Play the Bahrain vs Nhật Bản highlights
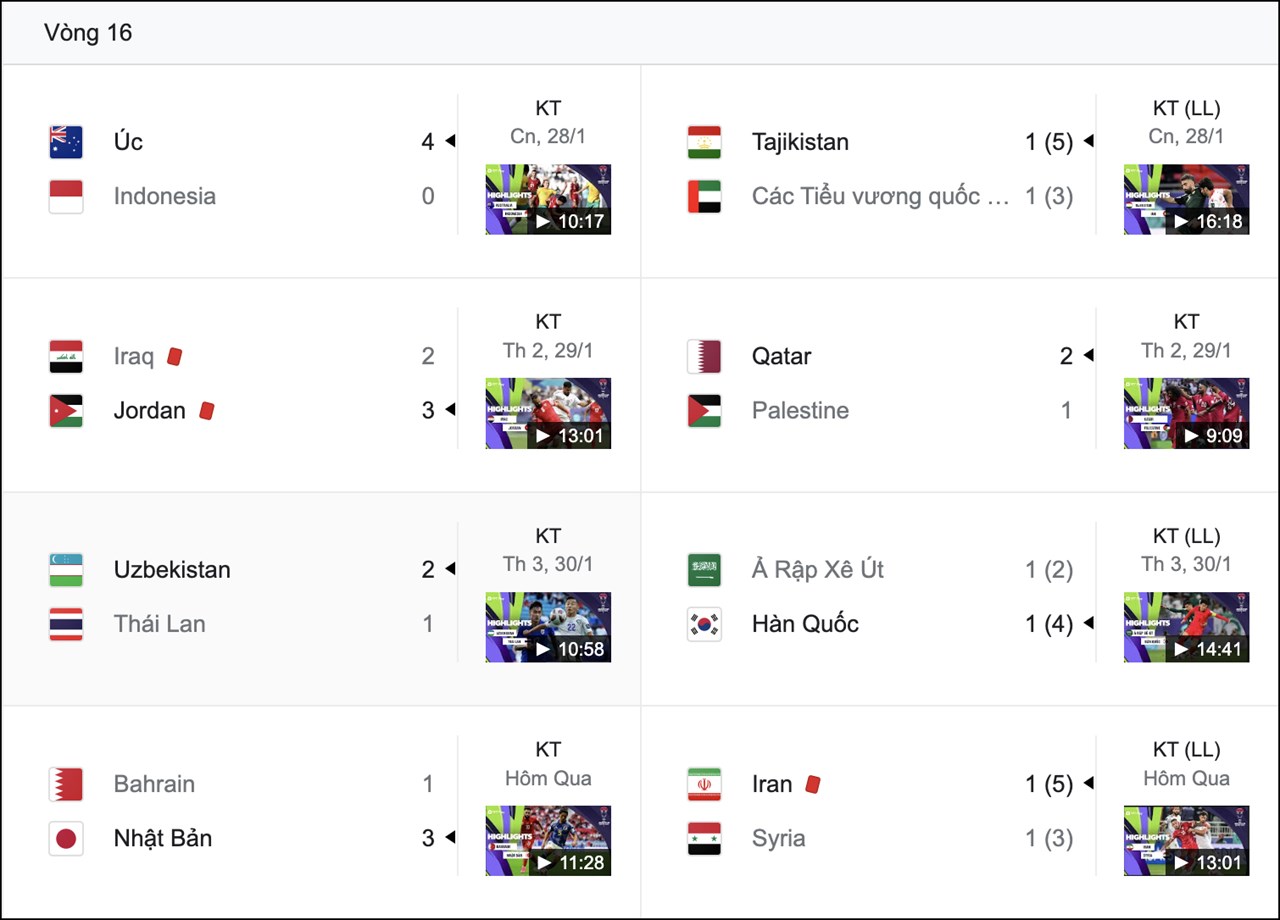Image resolution: width=1280 pixels, height=920 pixels. pos(548,841)
